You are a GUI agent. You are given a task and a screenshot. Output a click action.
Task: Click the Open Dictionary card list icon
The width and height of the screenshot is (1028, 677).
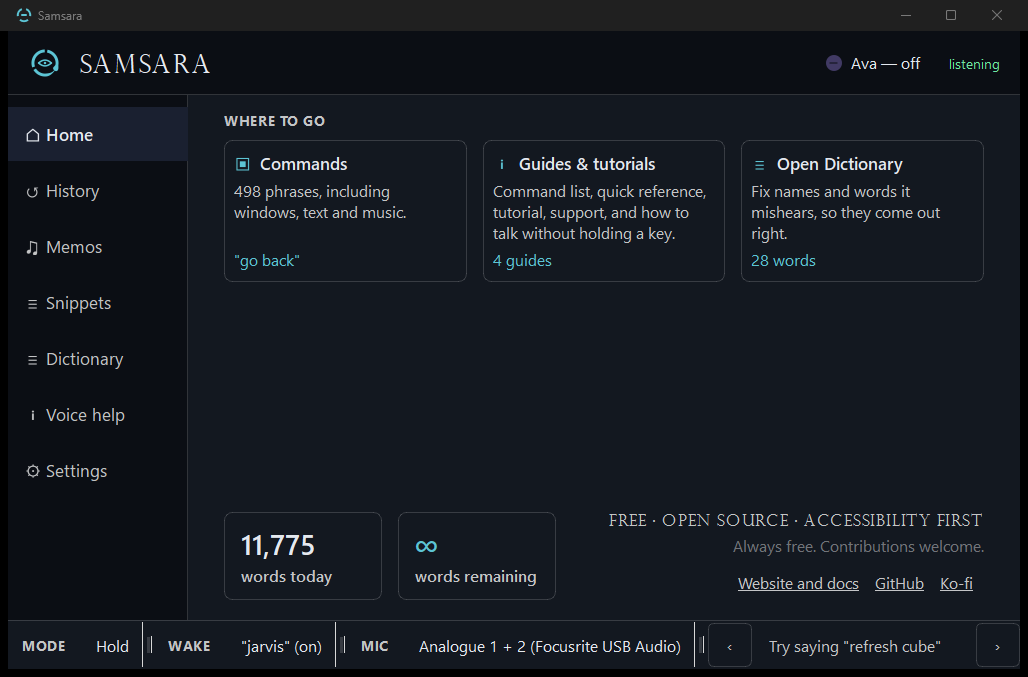coord(759,165)
